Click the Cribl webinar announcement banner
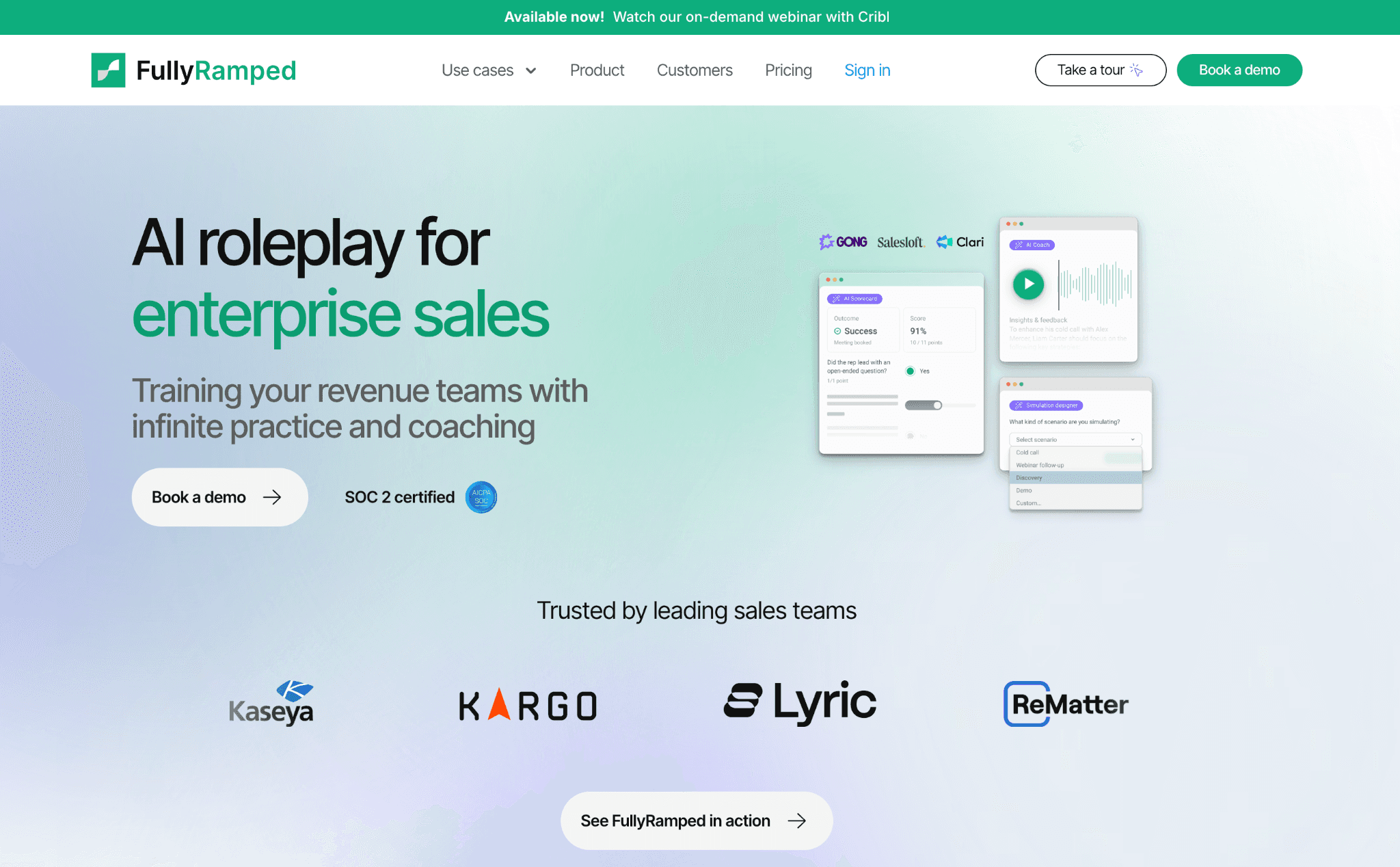The width and height of the screenshot is (1400, 867). tap(697, 17)
